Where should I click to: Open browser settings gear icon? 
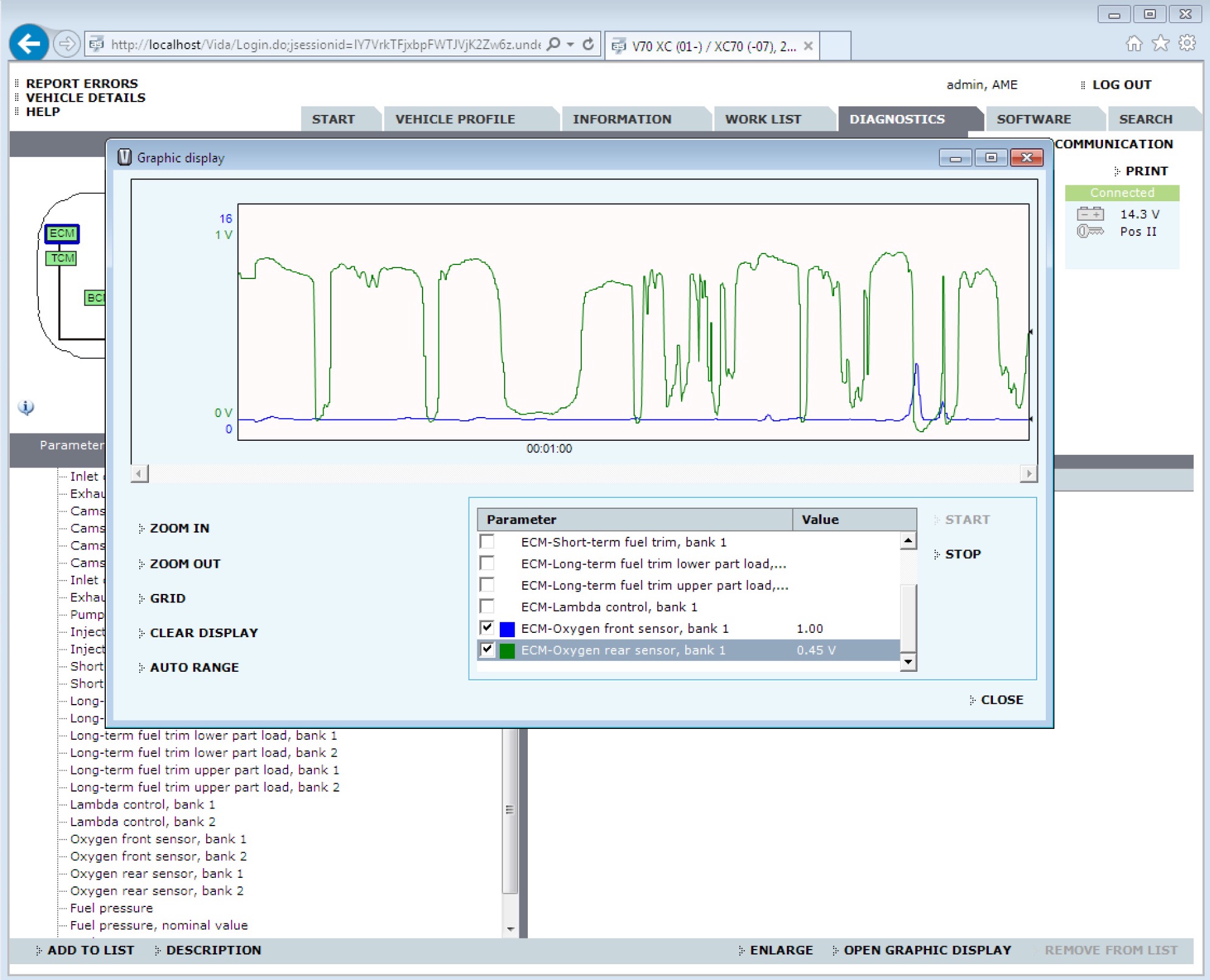1187,44
